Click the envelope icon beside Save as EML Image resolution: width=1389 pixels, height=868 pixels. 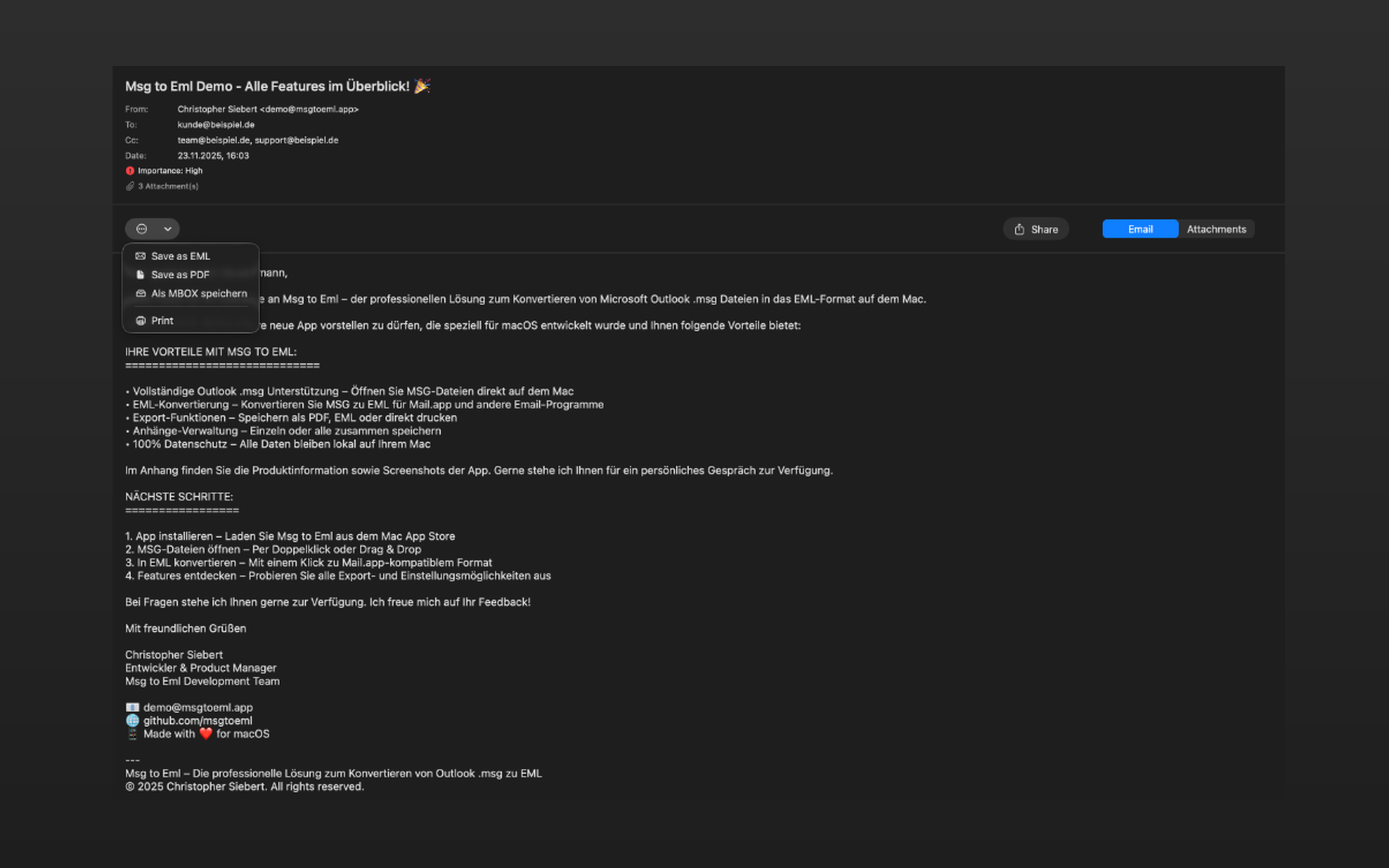click(x=140, y=256)
